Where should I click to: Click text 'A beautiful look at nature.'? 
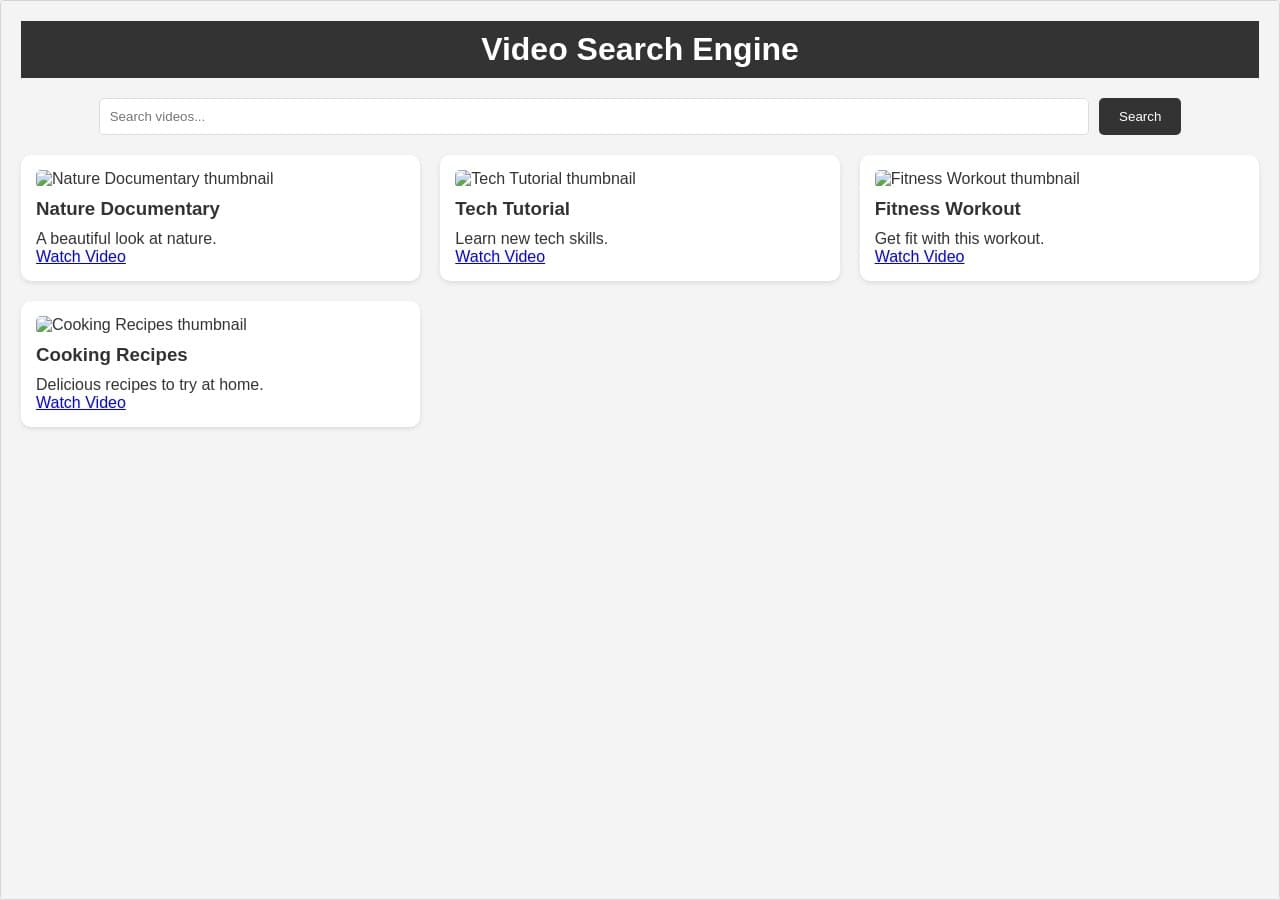[x=126, y=239]
